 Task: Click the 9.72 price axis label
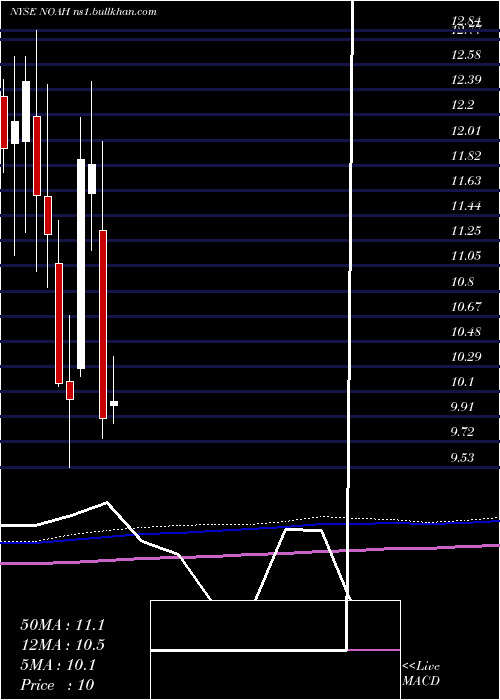[x=464, y=432]
